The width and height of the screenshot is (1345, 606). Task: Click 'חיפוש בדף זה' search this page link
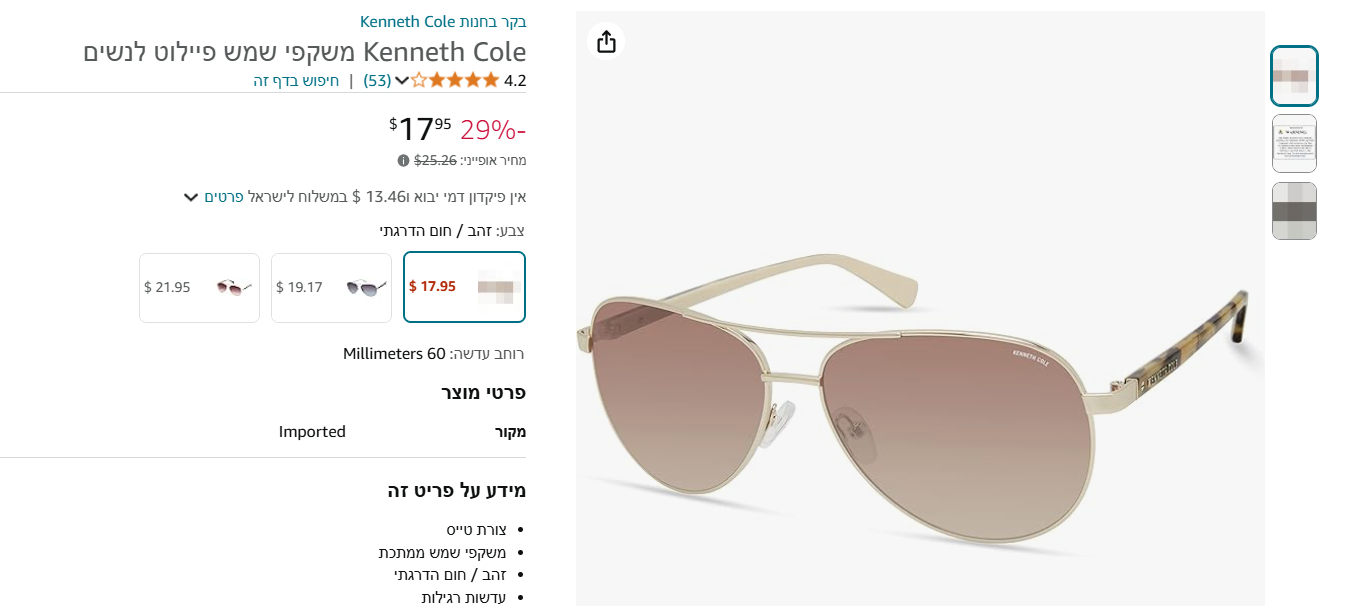(x=296, y=80)
